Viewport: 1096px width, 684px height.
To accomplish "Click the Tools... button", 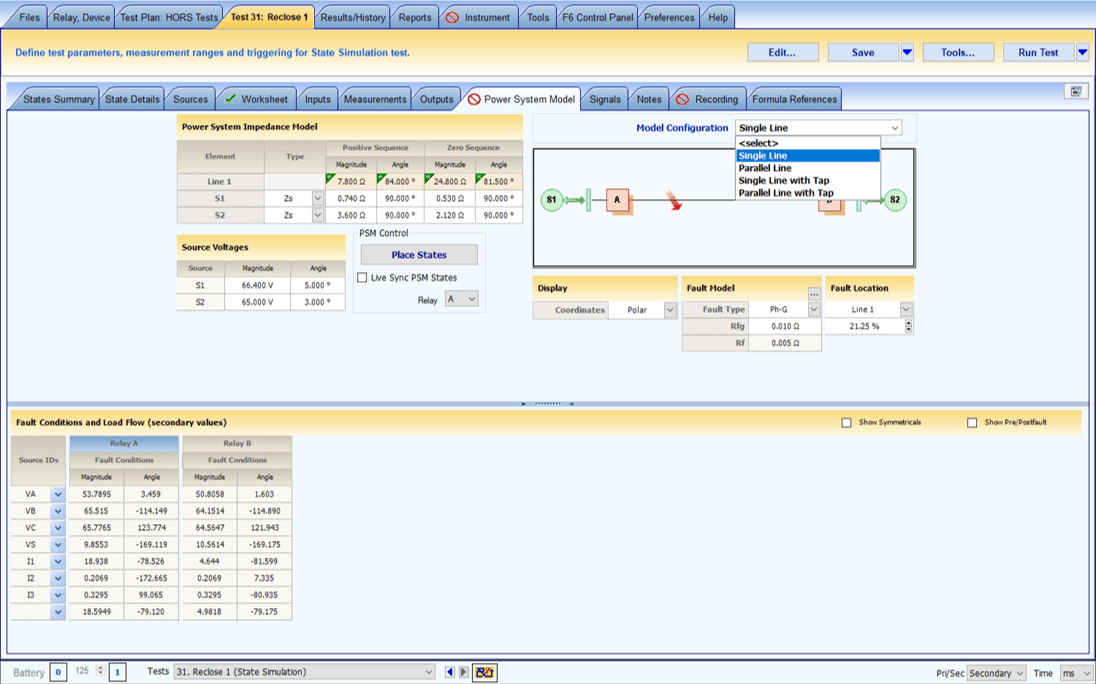I will pos(958,52).
